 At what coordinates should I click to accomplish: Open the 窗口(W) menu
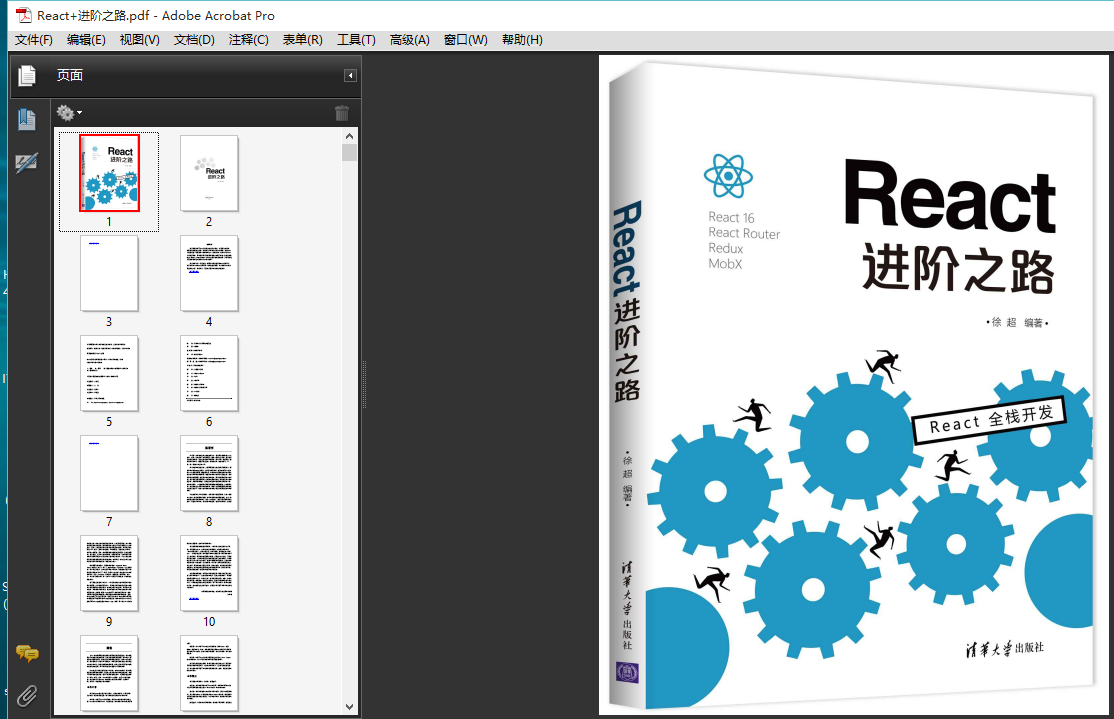pos(465,40)
